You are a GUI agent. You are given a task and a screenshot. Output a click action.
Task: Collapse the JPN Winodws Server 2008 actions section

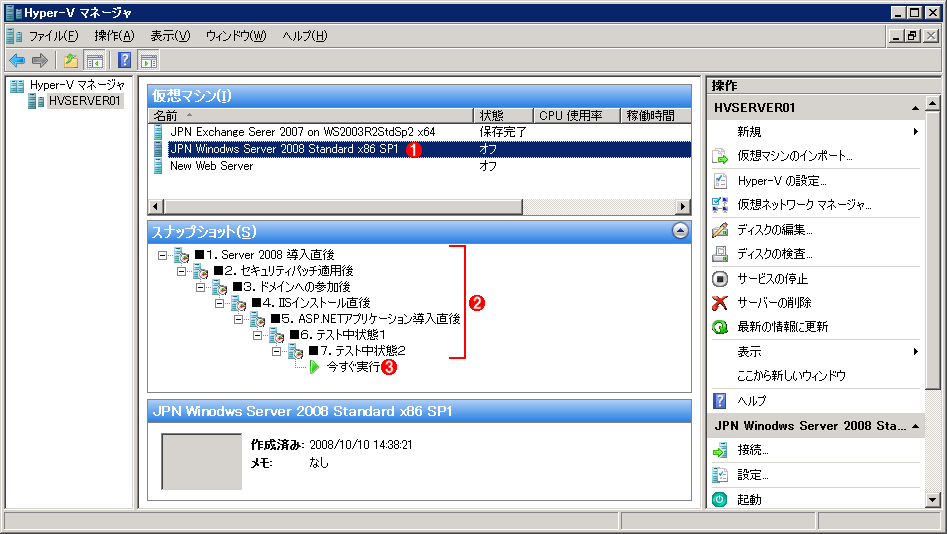(916, 426)
